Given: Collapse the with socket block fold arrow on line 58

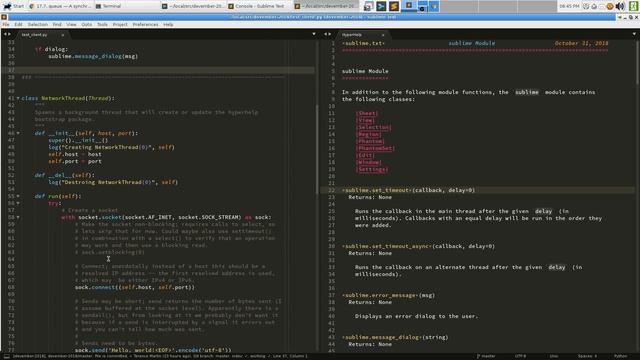Looking at the screenshot, I should coord(18,218).
